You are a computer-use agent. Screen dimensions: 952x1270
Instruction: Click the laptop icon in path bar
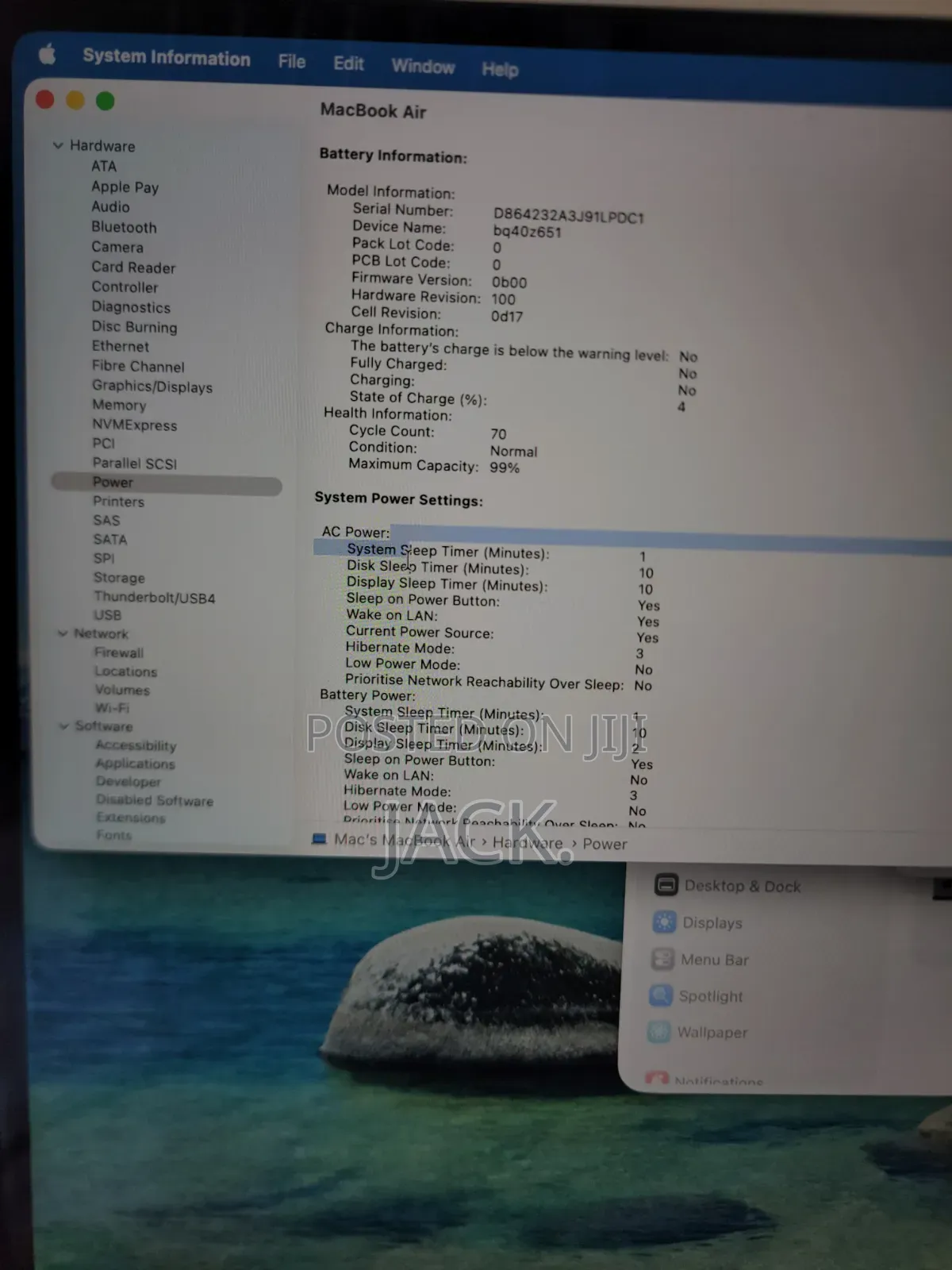coord(319,838)
